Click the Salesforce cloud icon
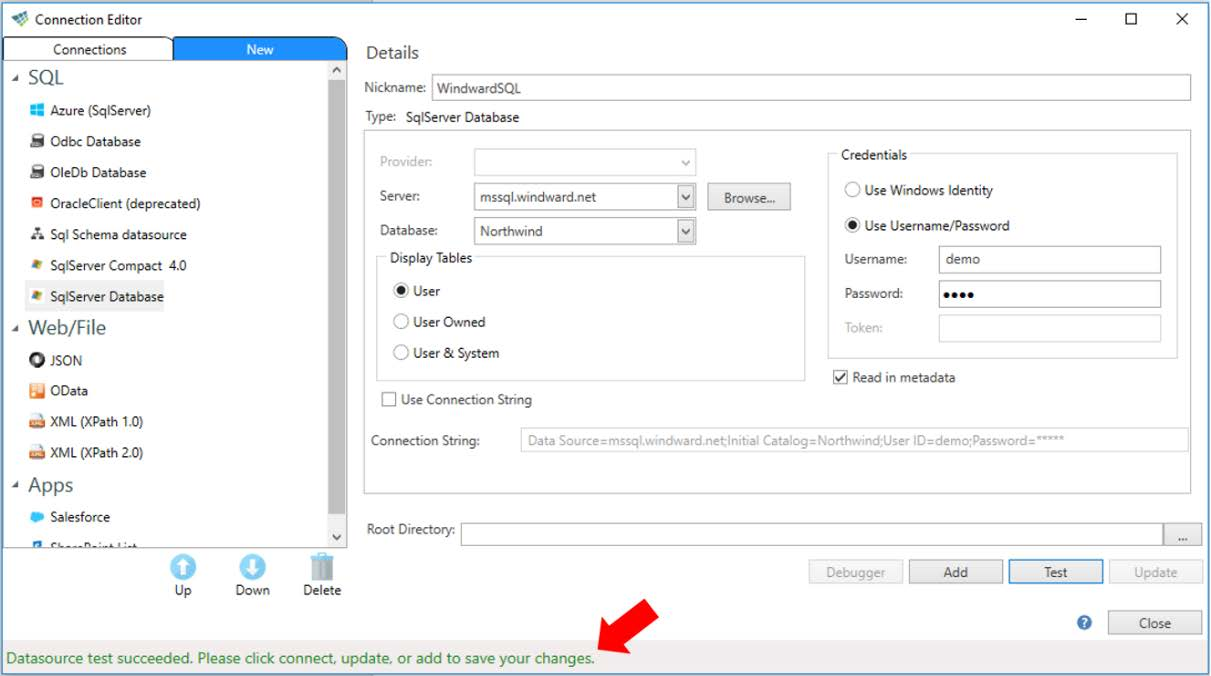Screen dimensions: 1211x676 [37, 517]
